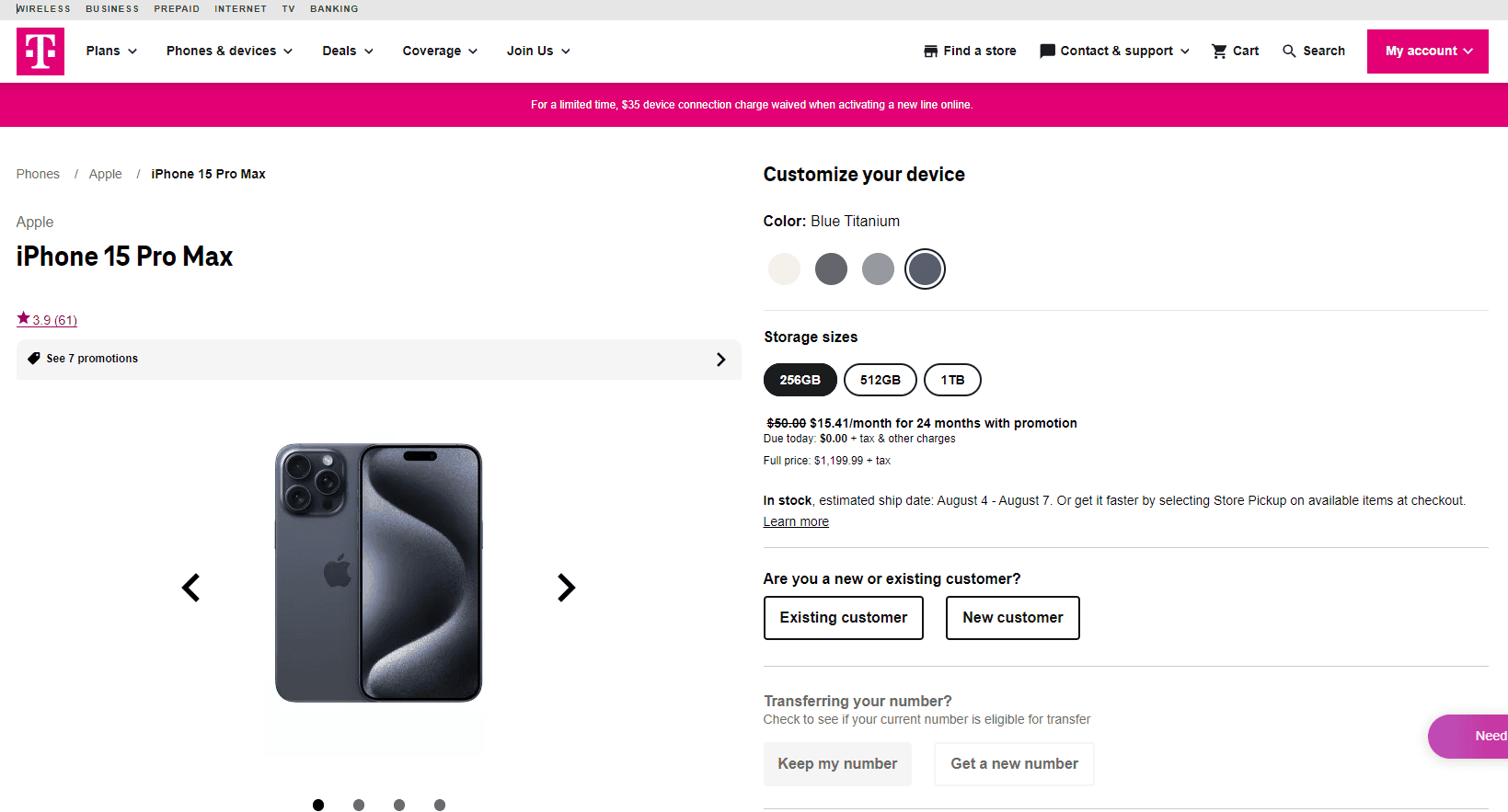This screenshot has height=812, width=1508.
Task: Click the New customer button
Action: pos(1012,618)
